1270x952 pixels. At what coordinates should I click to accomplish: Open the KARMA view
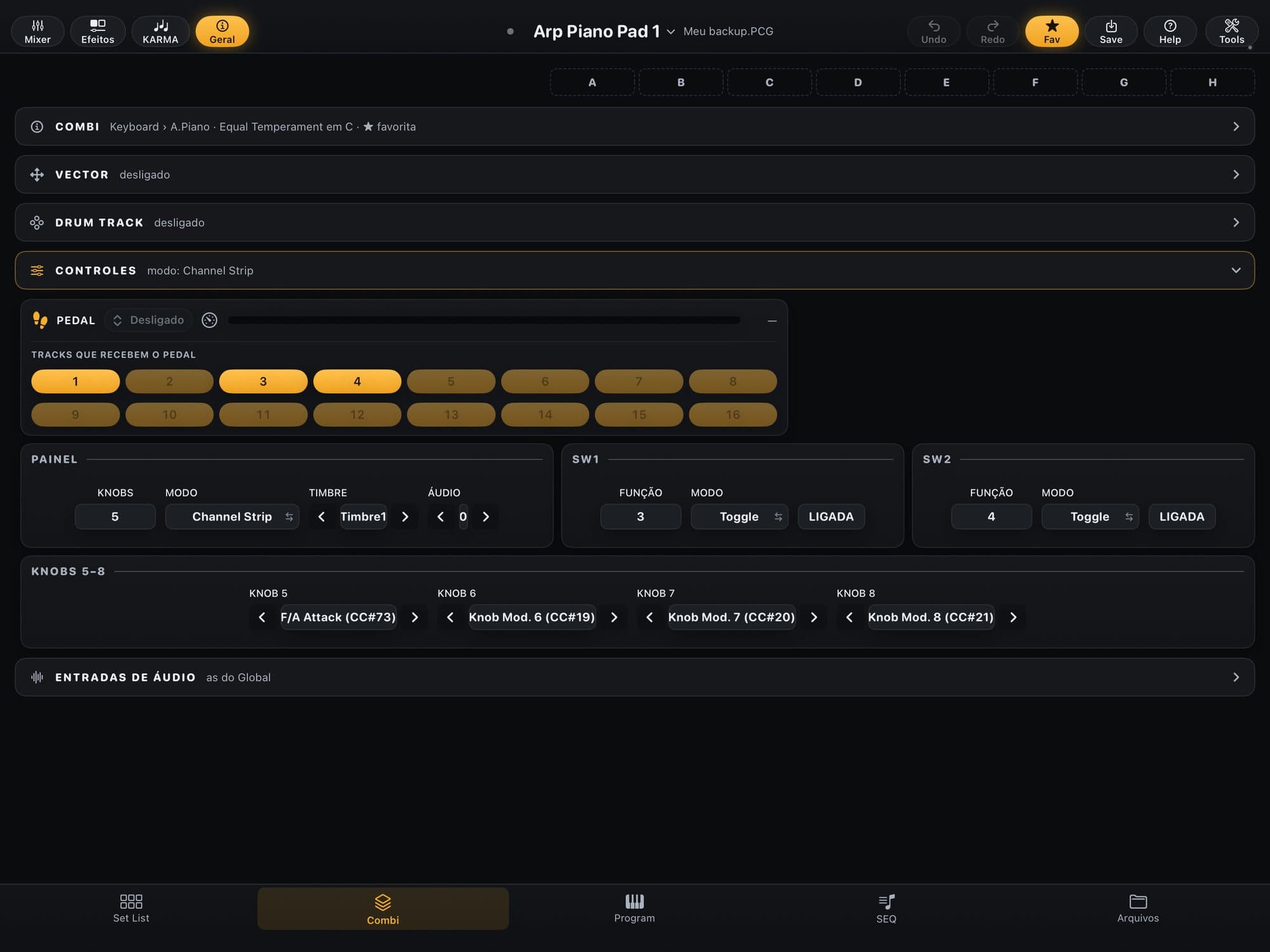click(x=161, y=31)
